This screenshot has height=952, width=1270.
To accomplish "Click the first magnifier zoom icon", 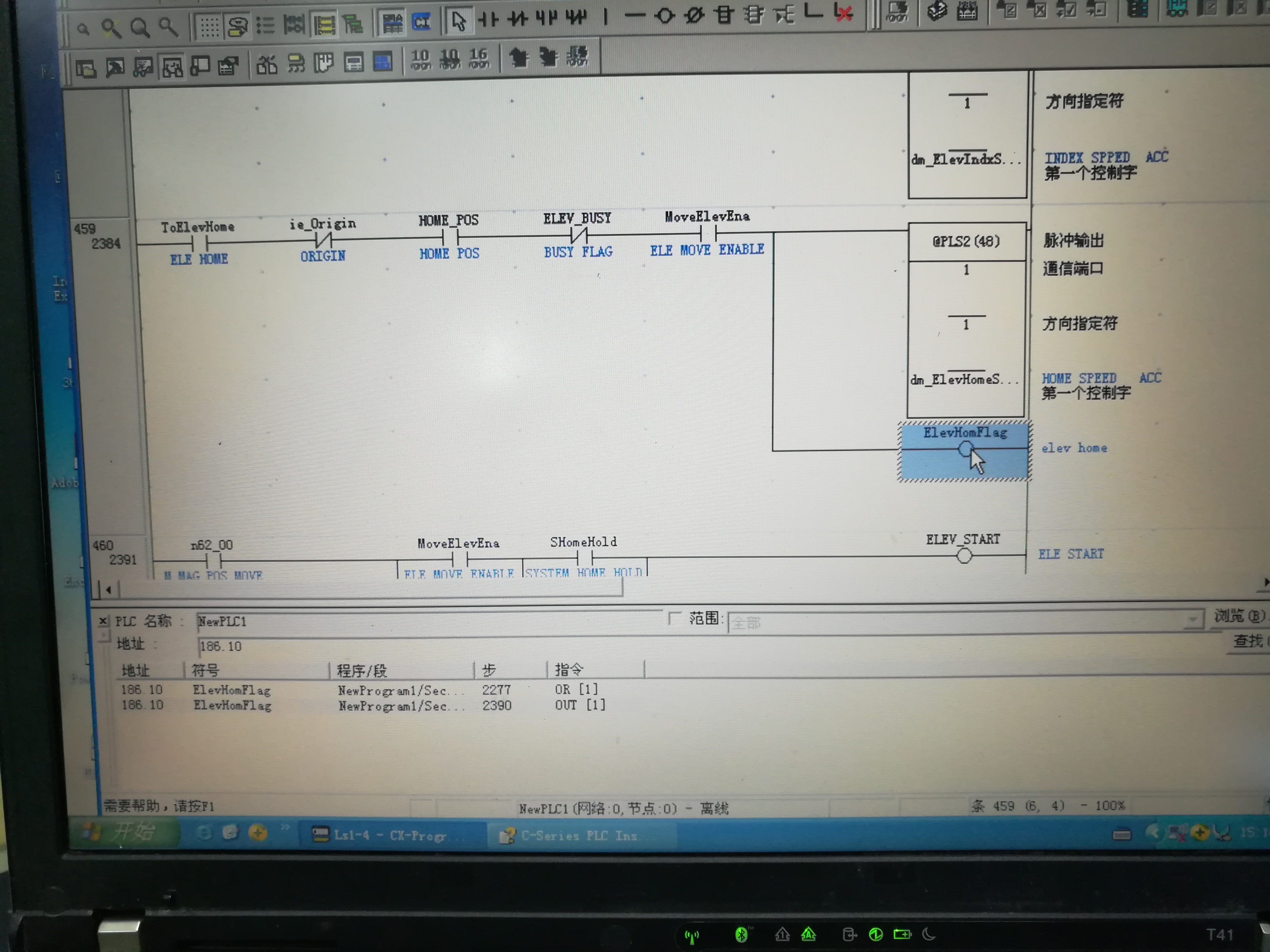I will pyautogui.click(x=83, y=29).
